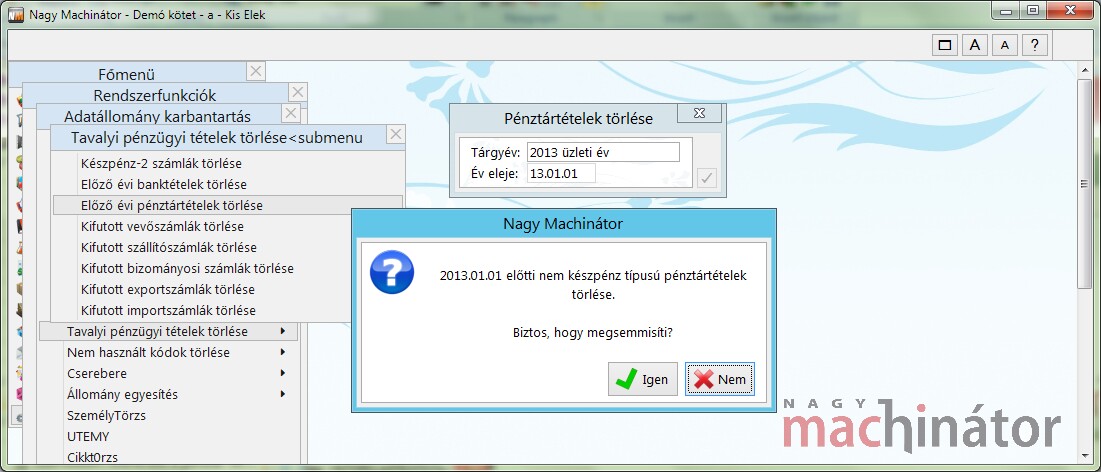Close the Pénztártételek törlése dialog
Viewport: 1101px width, 472px height.
699,114
